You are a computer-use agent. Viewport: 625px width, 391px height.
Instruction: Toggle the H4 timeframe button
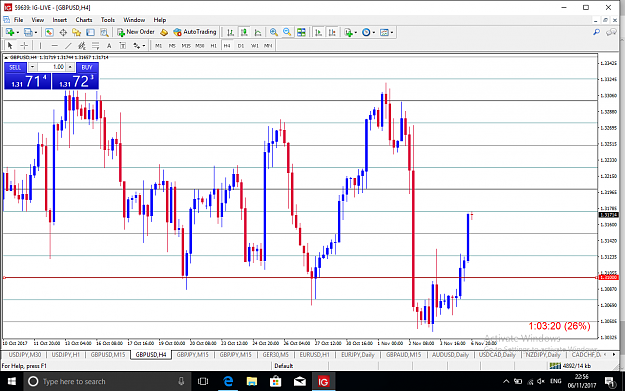(x=227, y=45)
